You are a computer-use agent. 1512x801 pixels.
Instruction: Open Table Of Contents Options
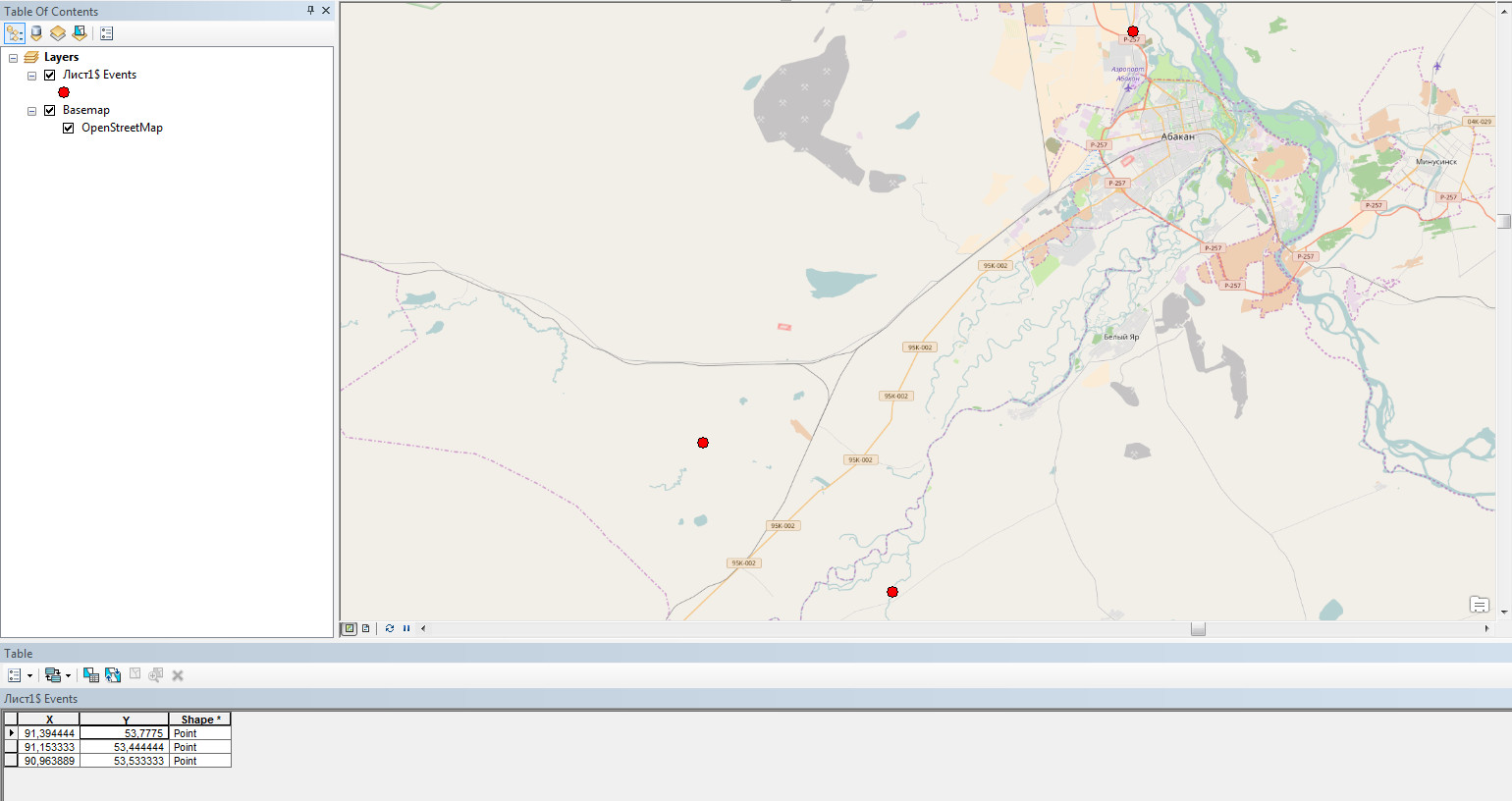107,33
